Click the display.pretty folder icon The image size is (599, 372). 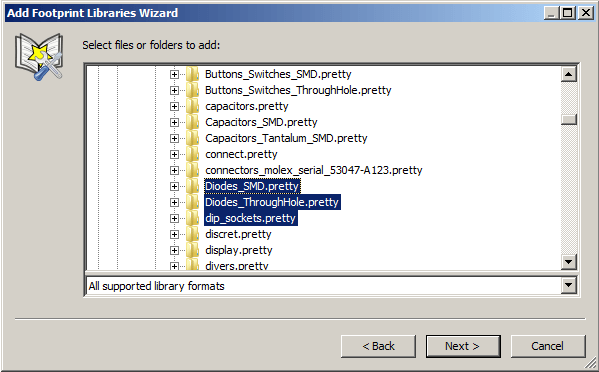pyautogui.click(x=193, y=250)
